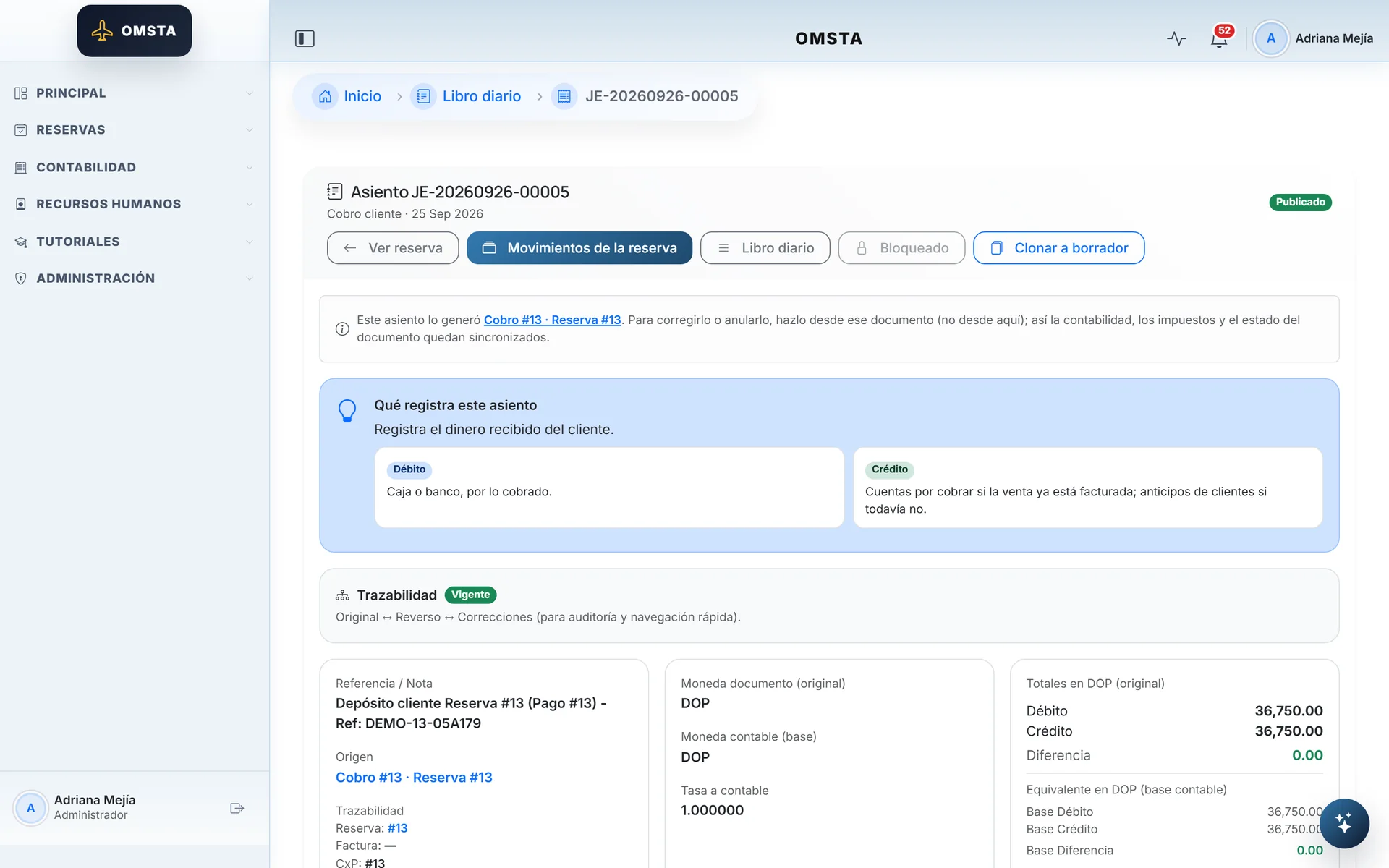
Task: Click the Asiento JE-20260926-00005 heading
Action: pyautogui.click(x=460, y=192)
